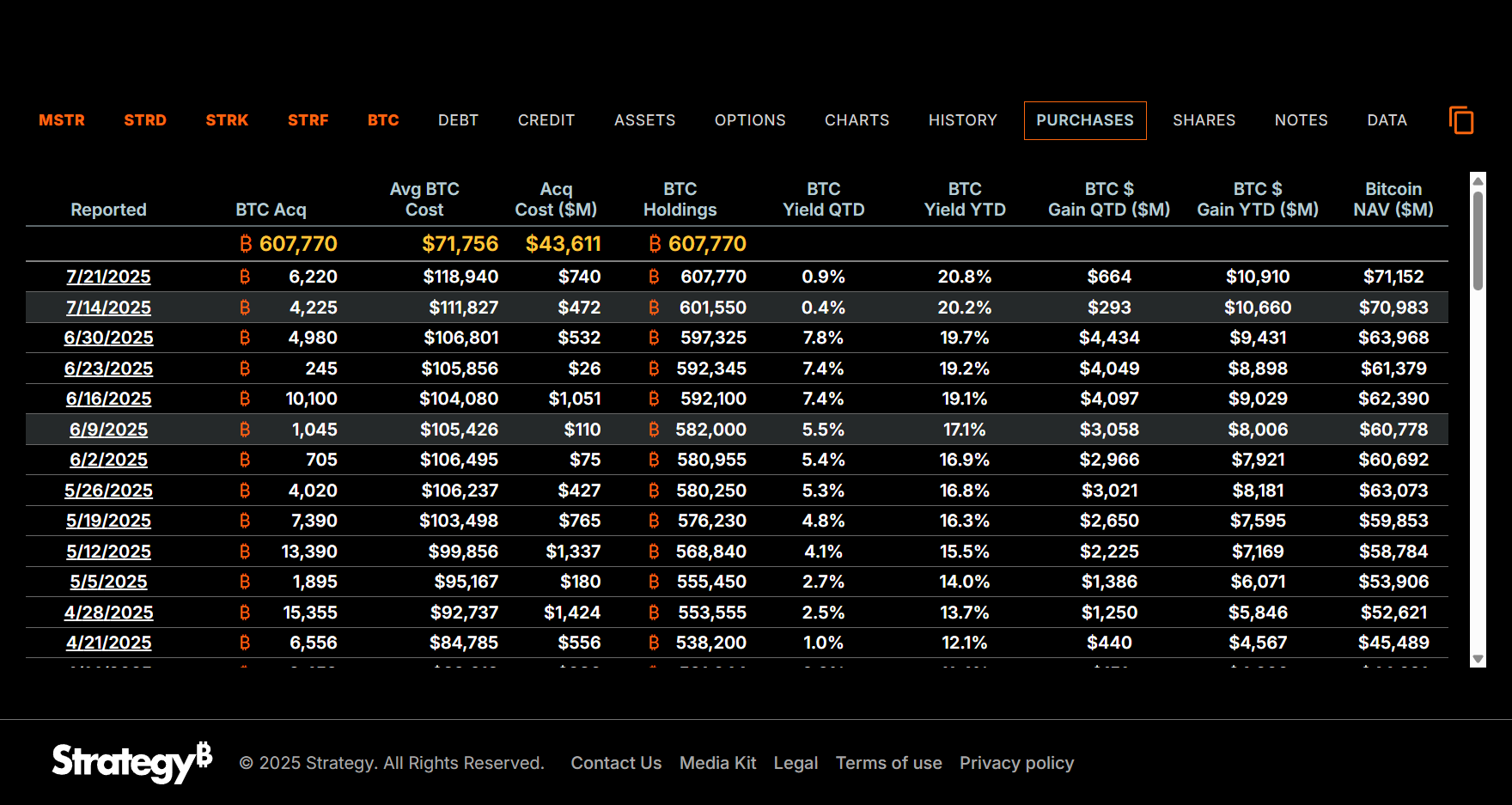Viewport: 1512px width, 805px height.
Task: Click the $4,097 gain QTD cell
Action: pos(1109,399)
